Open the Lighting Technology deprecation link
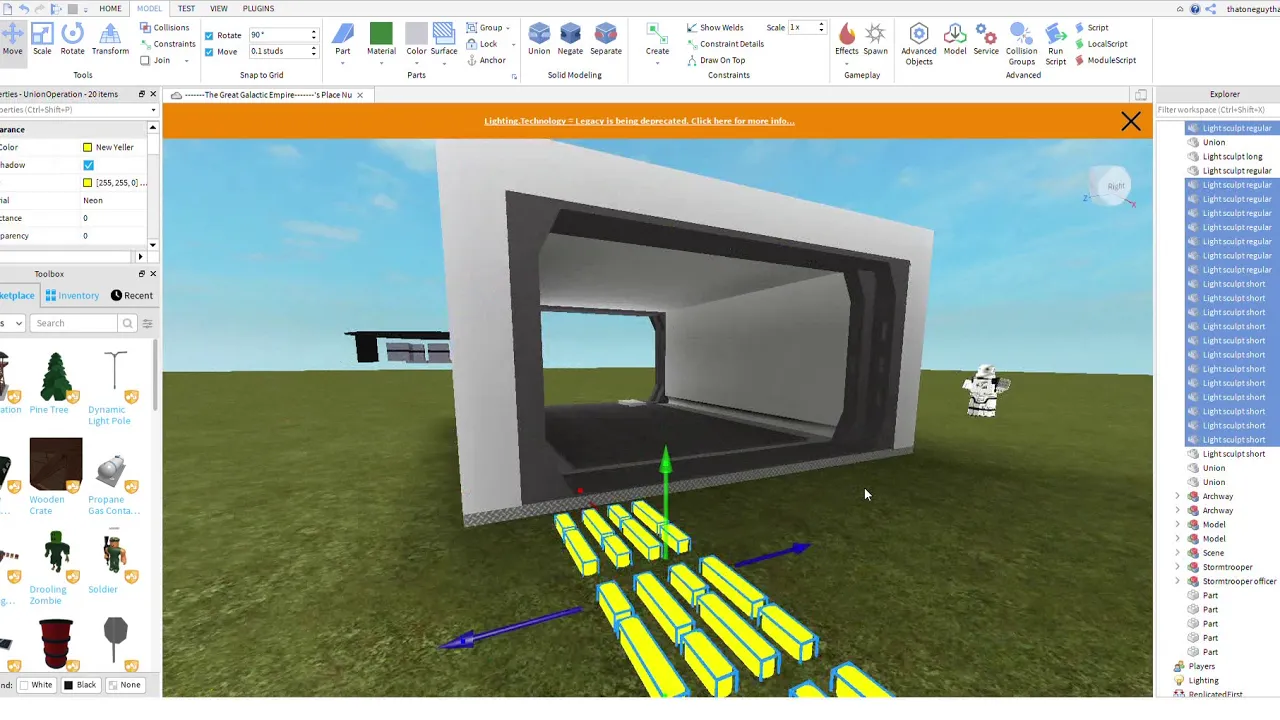 639,121
